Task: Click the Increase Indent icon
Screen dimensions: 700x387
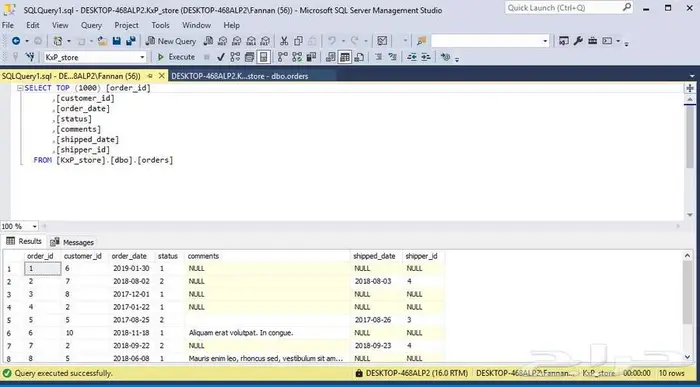Action: [x=426, y=57]
